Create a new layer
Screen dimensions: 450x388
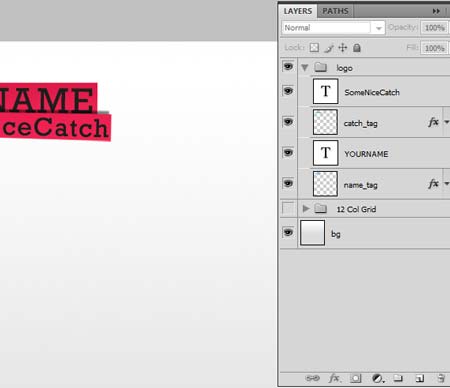pyautogui.click(x=419, y=378)
